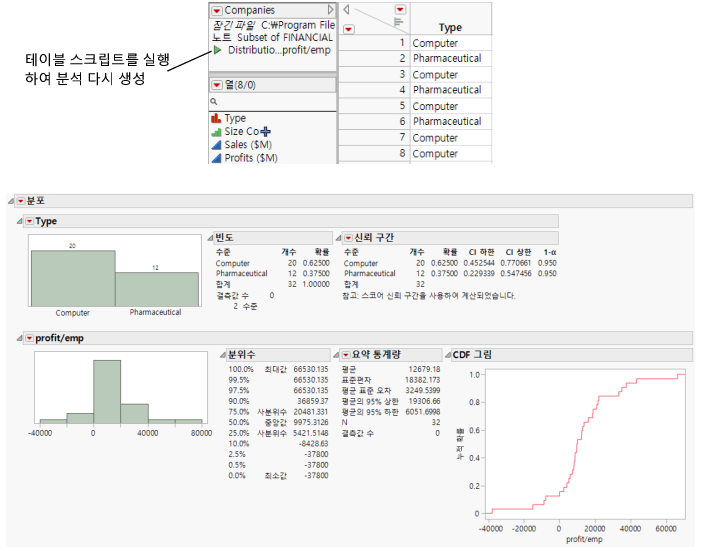The height and width of the screenshot is (551, 706).
Task: Collapse the 신뢰 구간 confidence interval section
Action: click(338, 238)
